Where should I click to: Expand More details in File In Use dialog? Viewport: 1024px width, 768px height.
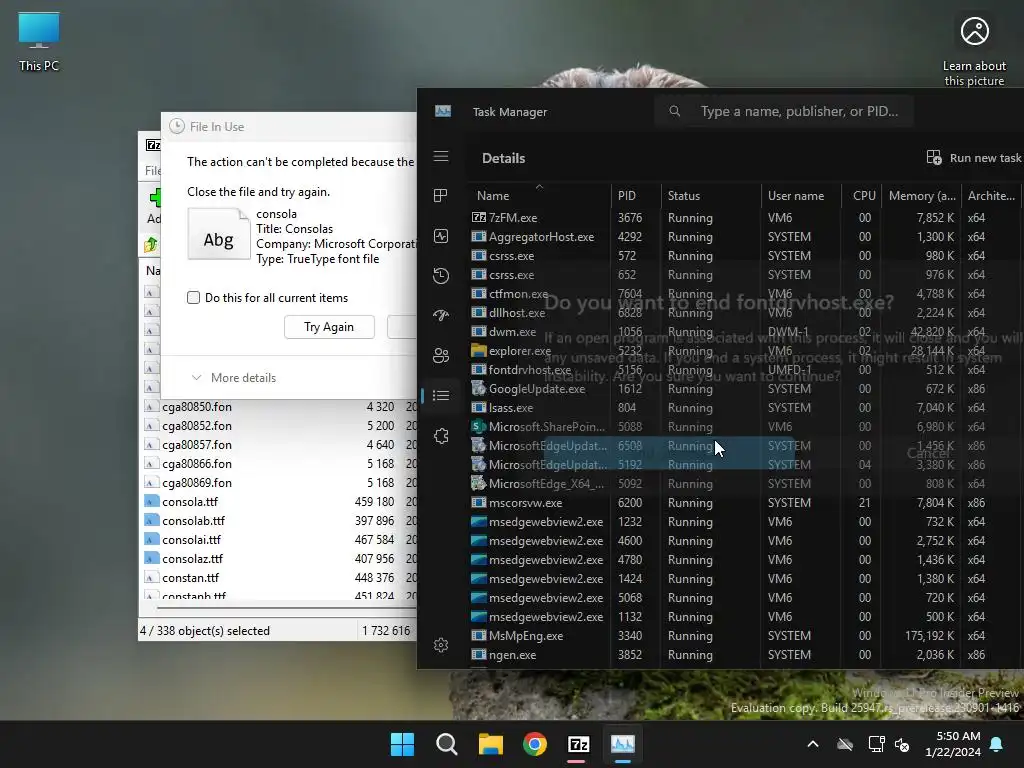(234, 377)
